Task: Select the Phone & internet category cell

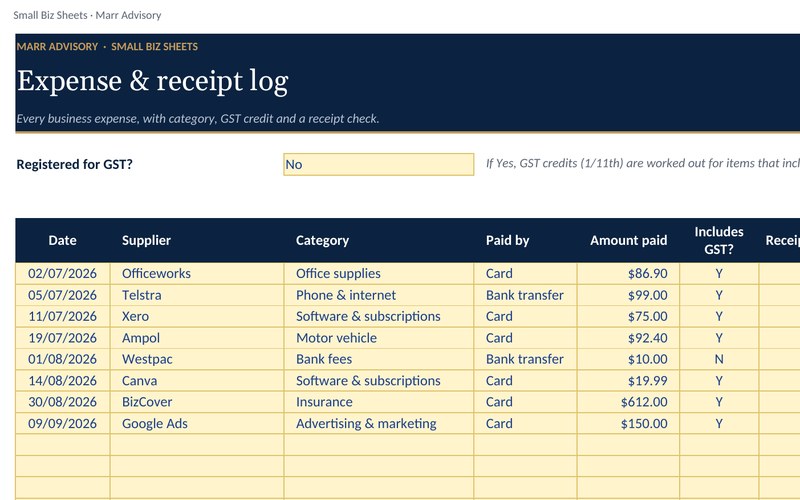Action: click(379, 295)
